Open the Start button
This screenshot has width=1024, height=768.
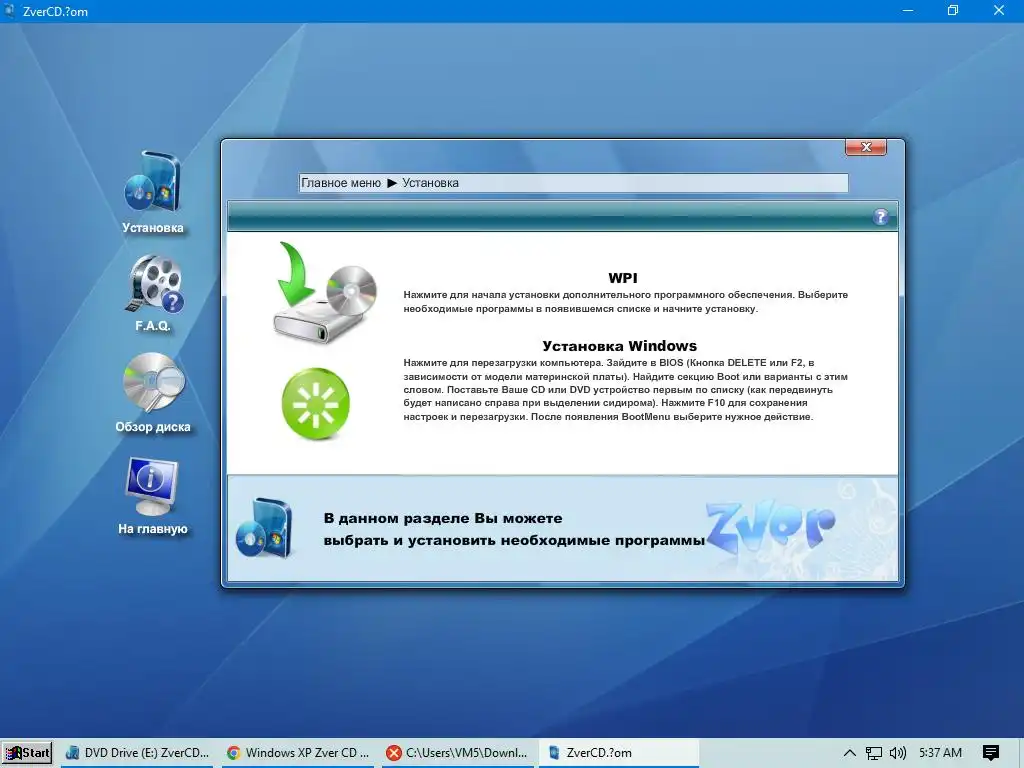pyautogui.click(x=27, y=753)
